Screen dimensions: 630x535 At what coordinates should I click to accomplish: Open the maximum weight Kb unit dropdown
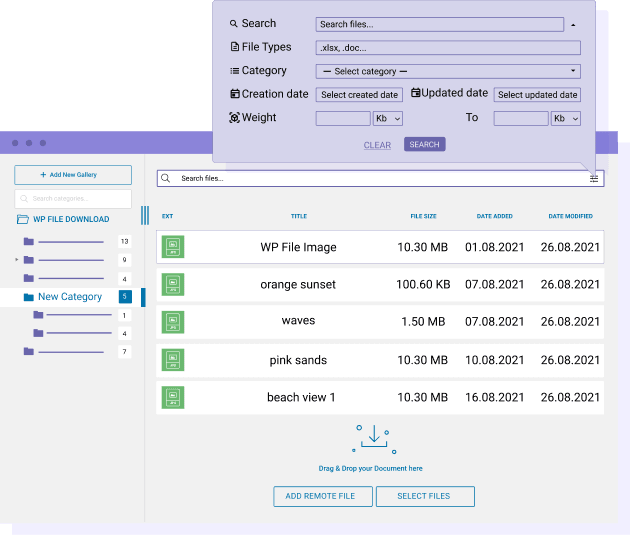click(566, 118)
